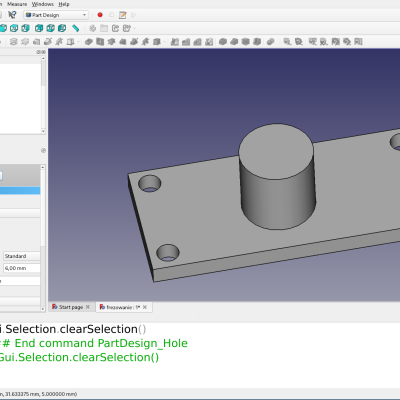The width and height of the screenshot is (400, 400).
Task: Click the task panel scrollbar down arrow
Action: [43, 309]
